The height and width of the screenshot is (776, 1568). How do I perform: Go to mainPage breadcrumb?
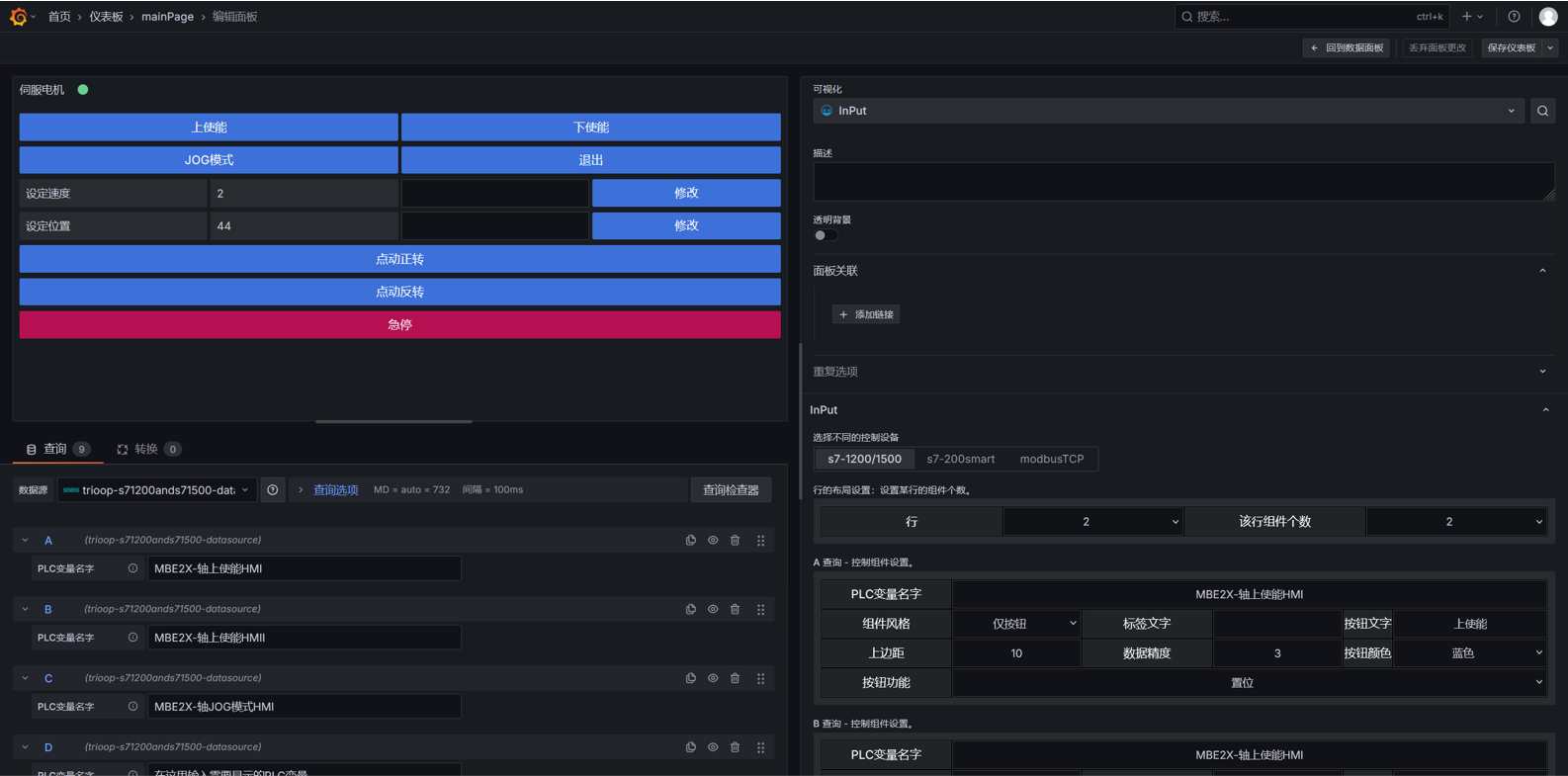click(x=167, y=17)
